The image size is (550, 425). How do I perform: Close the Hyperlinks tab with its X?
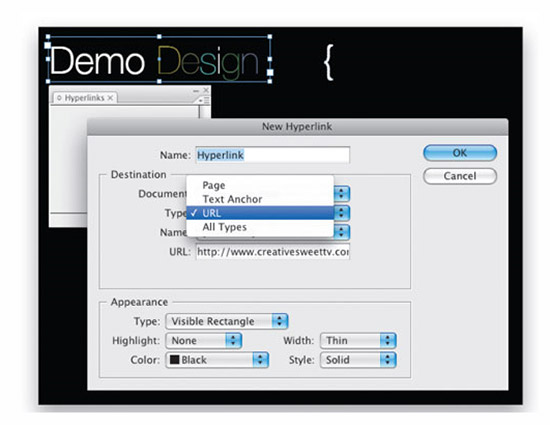click(110, 98)
